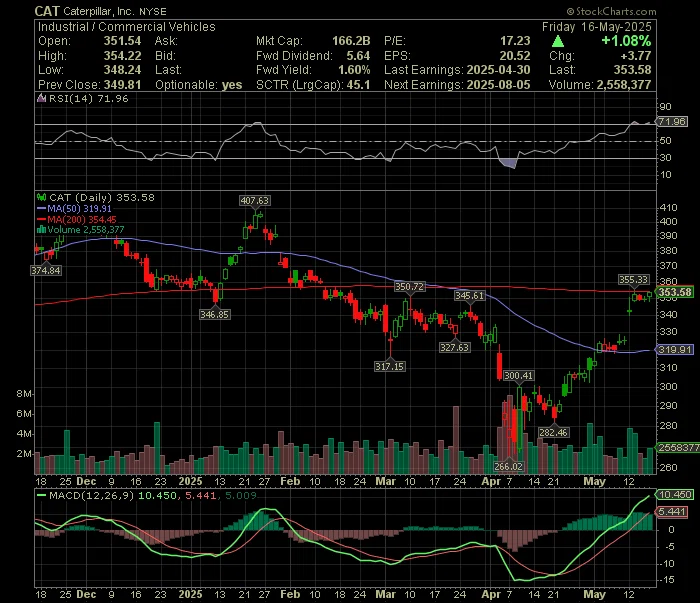Click the MA(200) red legend line
The width and height of the screenshot is (700, 603).
42,219
